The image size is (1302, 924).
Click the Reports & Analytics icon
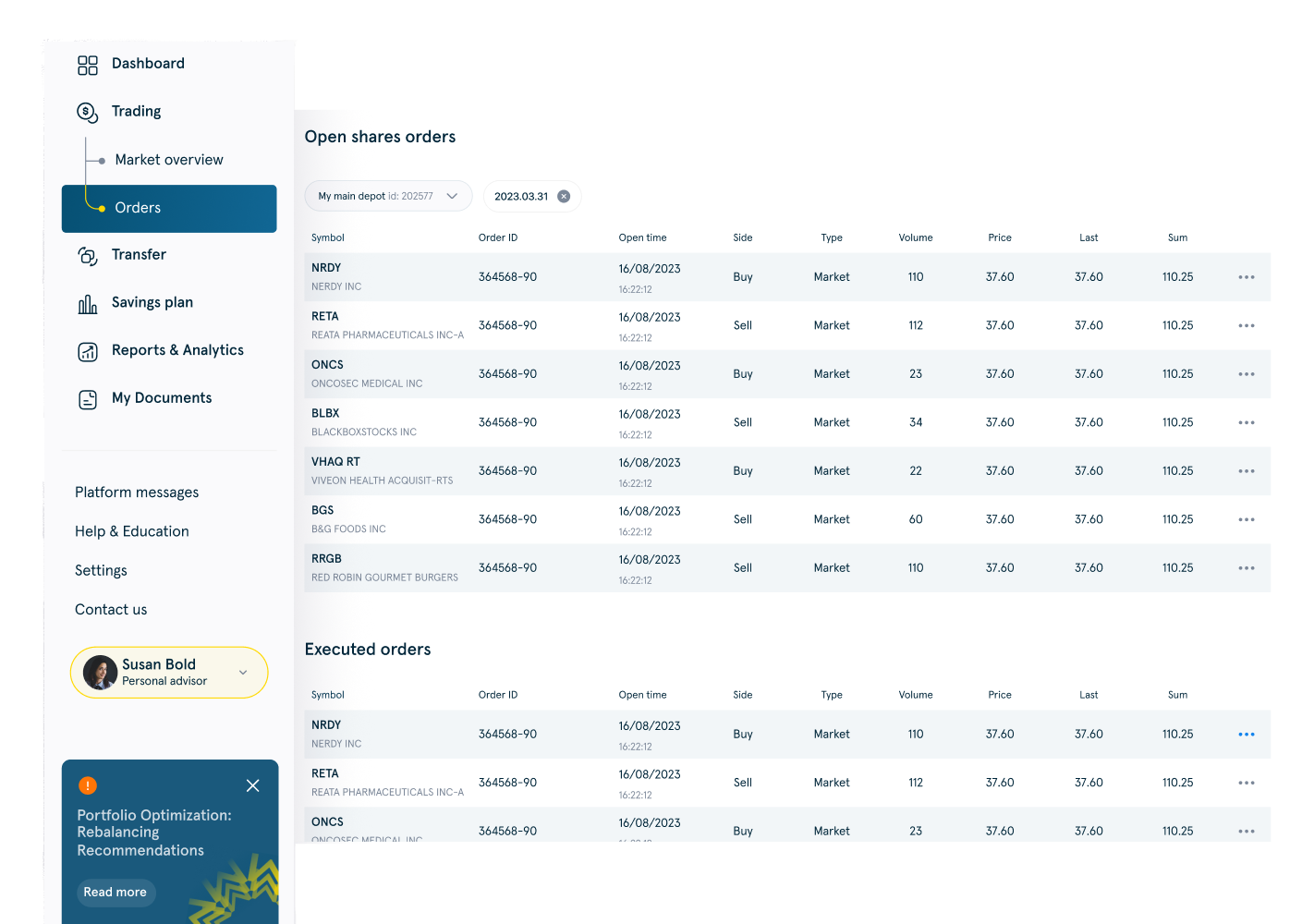click(x=88, y=351)
